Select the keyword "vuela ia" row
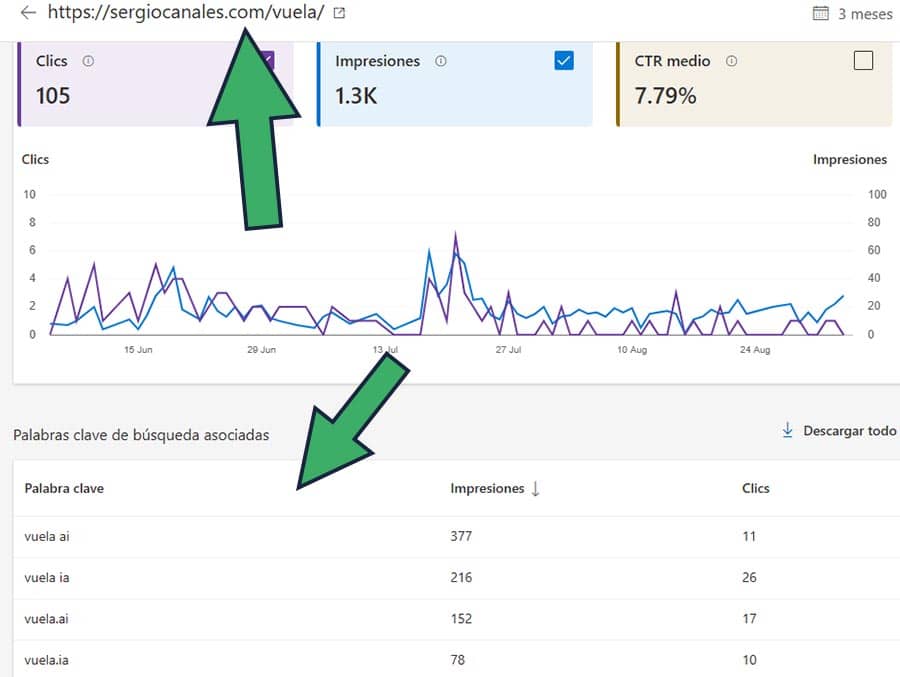 click(46, 578)
